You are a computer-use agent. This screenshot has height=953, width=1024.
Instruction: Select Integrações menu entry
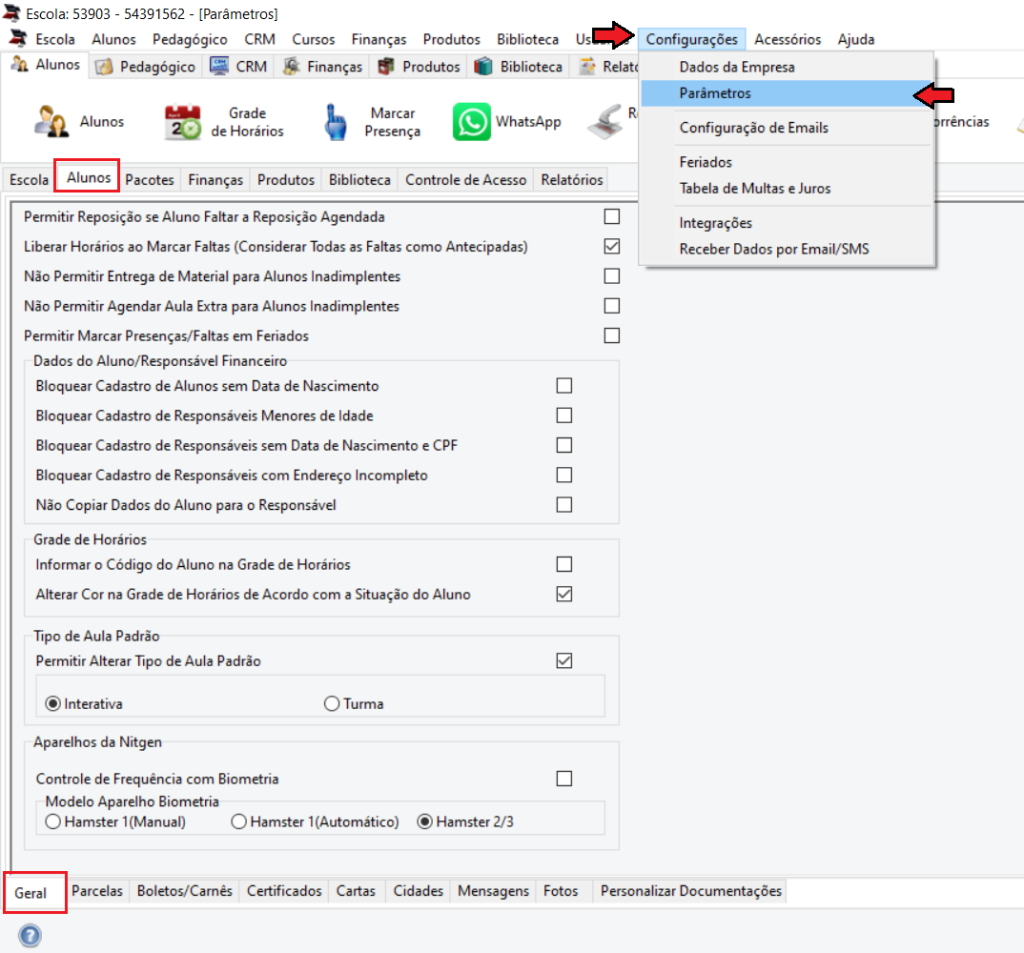tap(786, 223)
